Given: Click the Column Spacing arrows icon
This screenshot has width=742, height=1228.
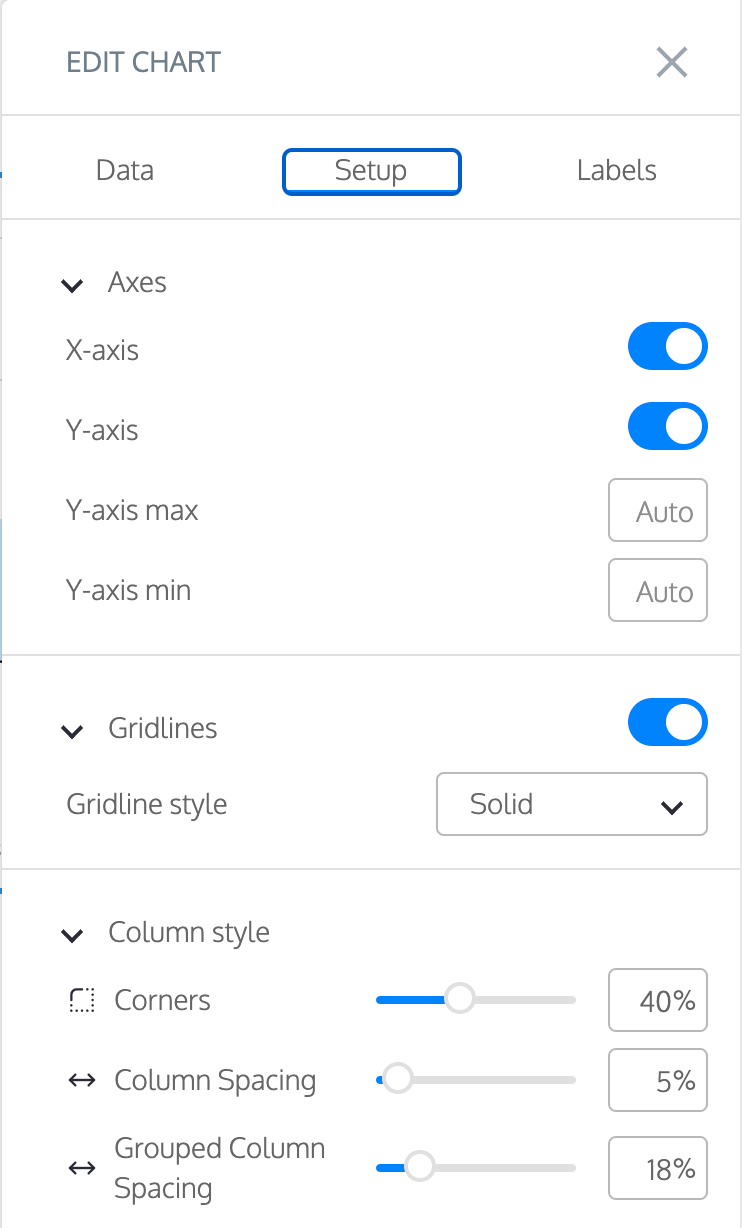Looking at the screenshot, I should (x=82, y=1080).
